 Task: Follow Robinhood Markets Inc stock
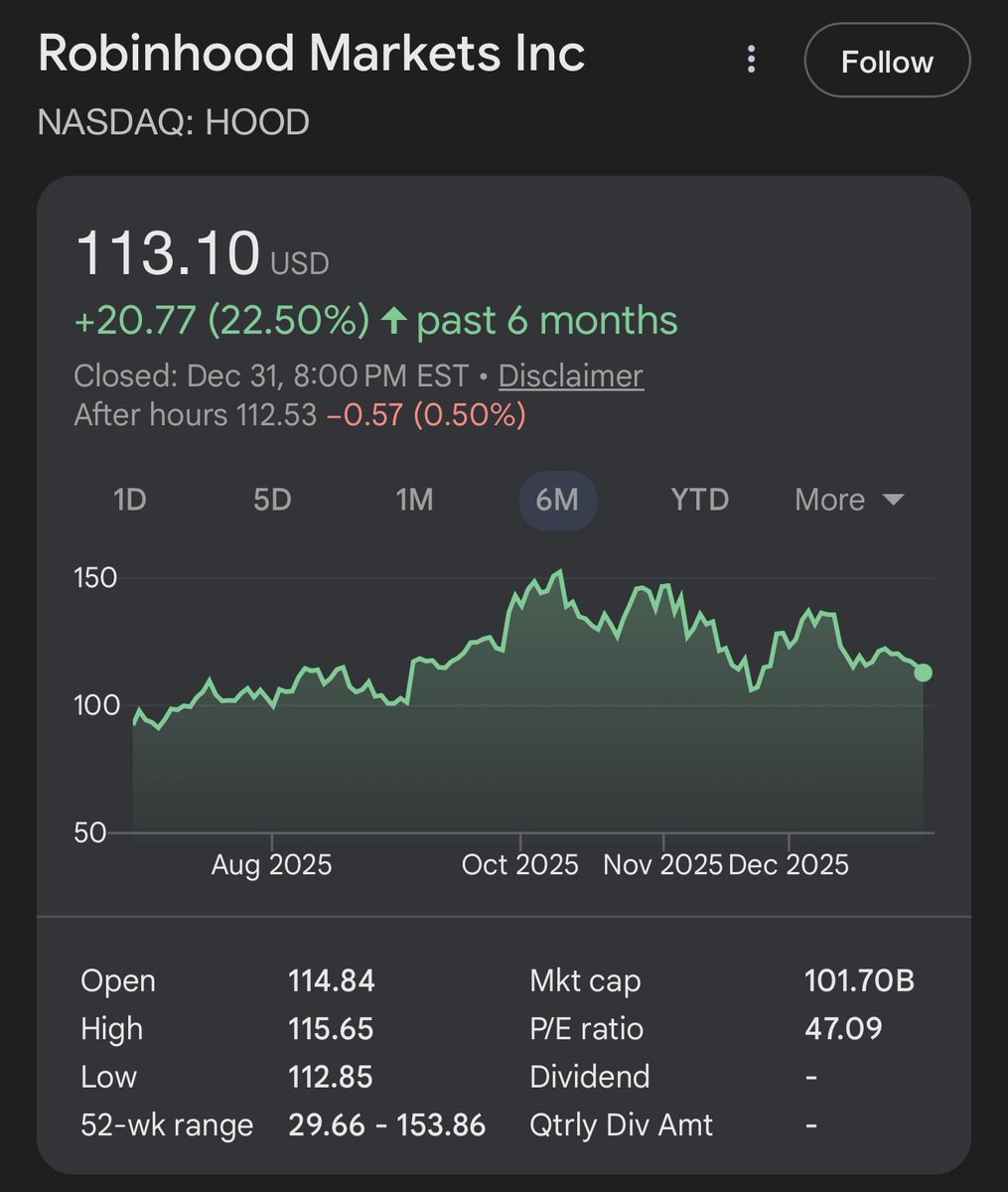coord(887,62)
